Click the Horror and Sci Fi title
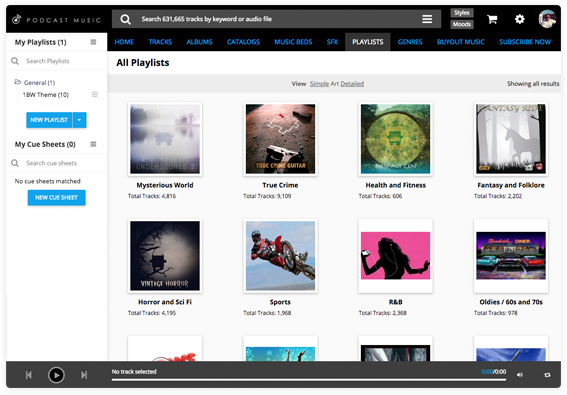This screenshot has height=395, width=567. pyautogui.click(x=165, y=302)
